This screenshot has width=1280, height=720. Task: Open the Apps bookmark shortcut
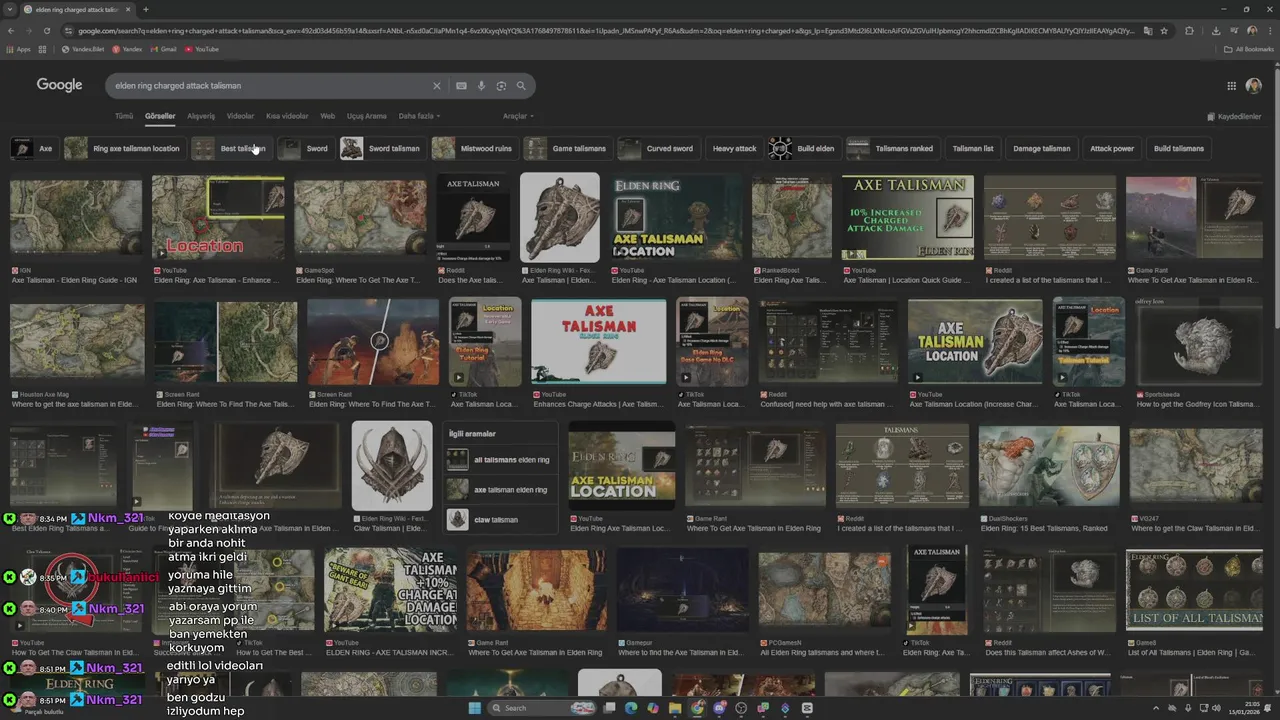(19, 49)
